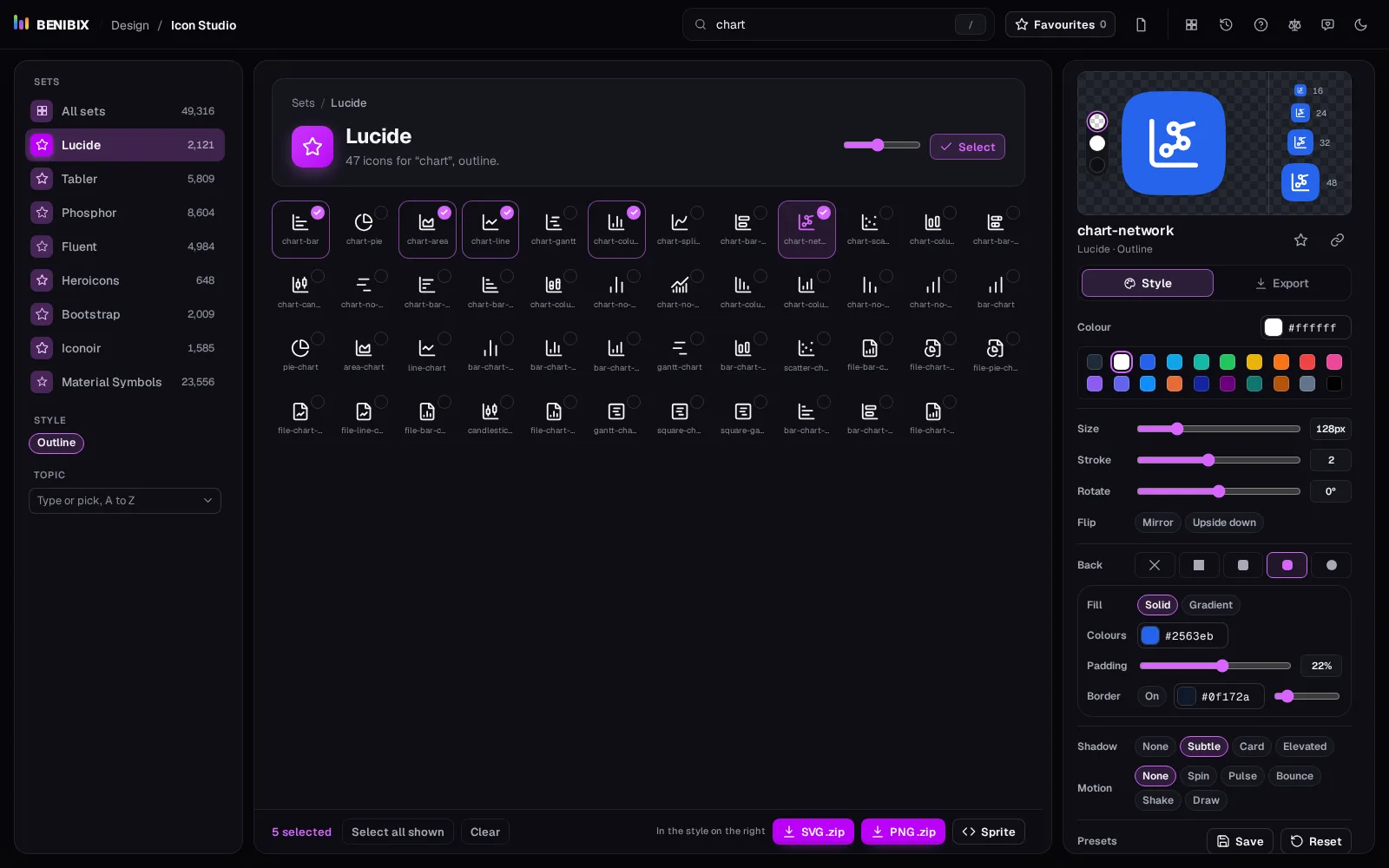Viewport: 1389px width, 868px height.
Task: Open the chart-sca… scatter icon
Action: click(869, 229)
